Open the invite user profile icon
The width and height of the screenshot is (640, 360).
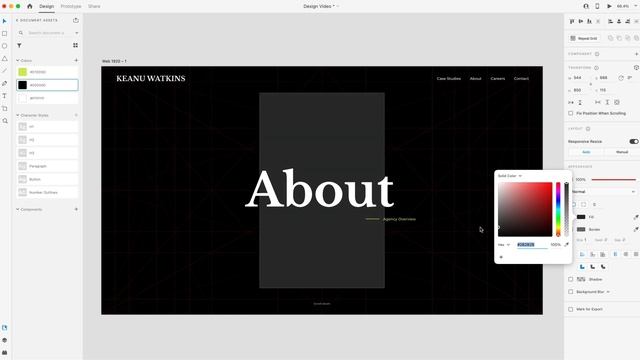(x=586, y=6)
